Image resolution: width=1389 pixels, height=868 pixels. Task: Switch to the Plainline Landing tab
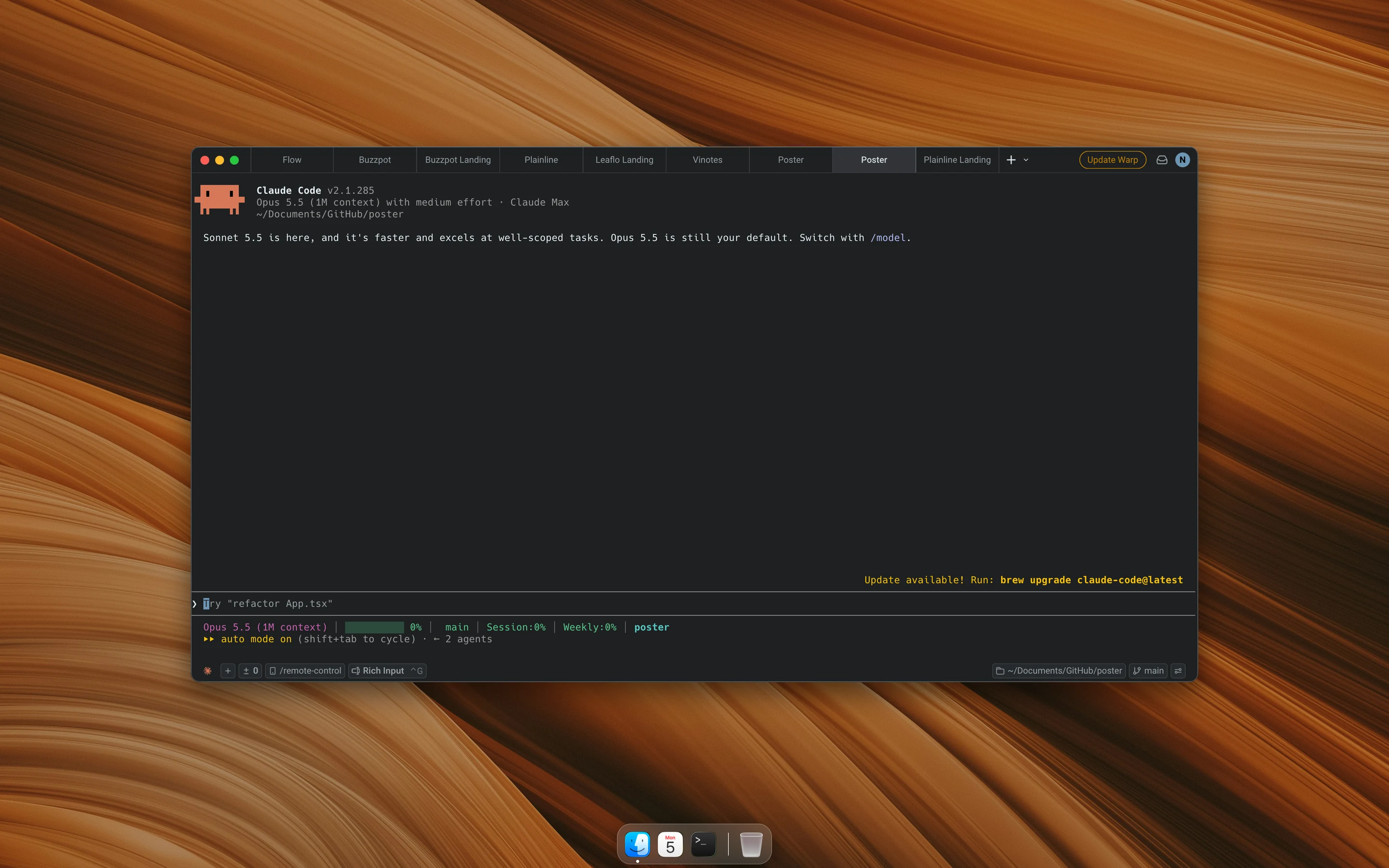pos(957,160)
